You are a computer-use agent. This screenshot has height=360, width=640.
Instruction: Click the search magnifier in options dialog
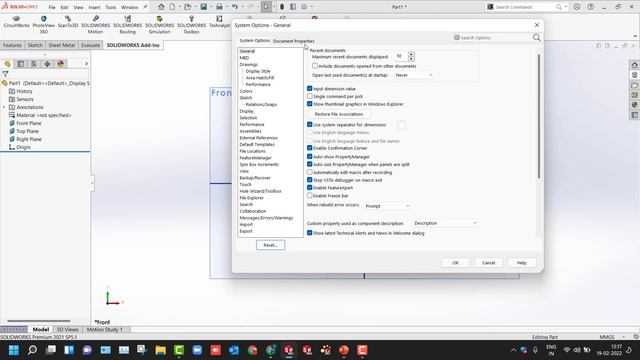pyautogui.click(x=536, y=38)
